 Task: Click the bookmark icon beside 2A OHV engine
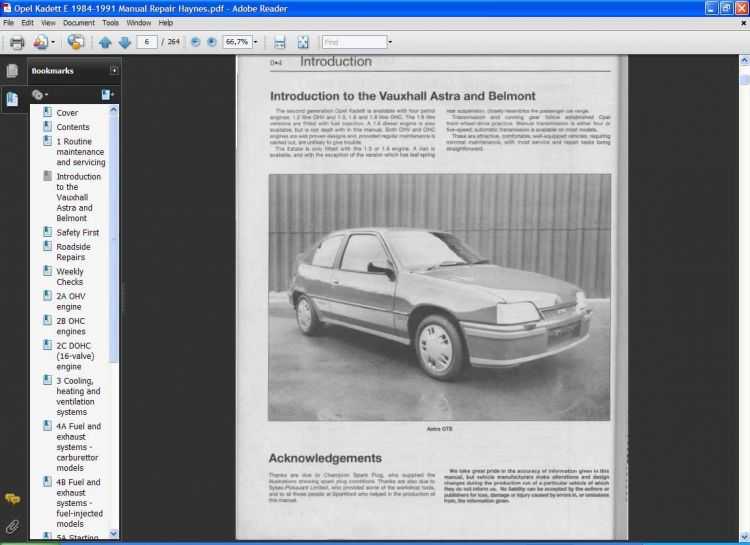[x=47, y=295]
